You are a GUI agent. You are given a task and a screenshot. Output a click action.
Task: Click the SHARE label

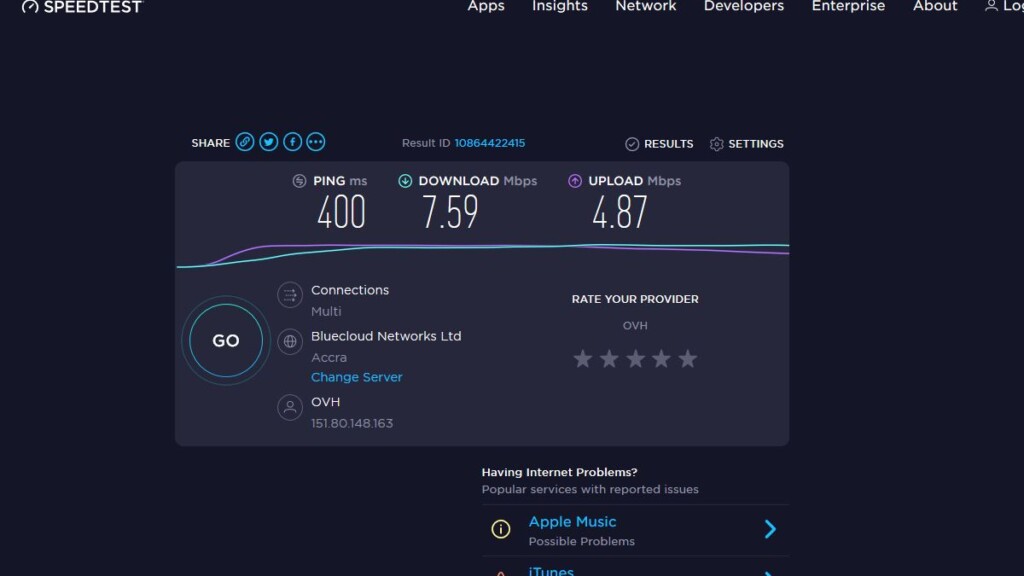click(x=210, y=143)
